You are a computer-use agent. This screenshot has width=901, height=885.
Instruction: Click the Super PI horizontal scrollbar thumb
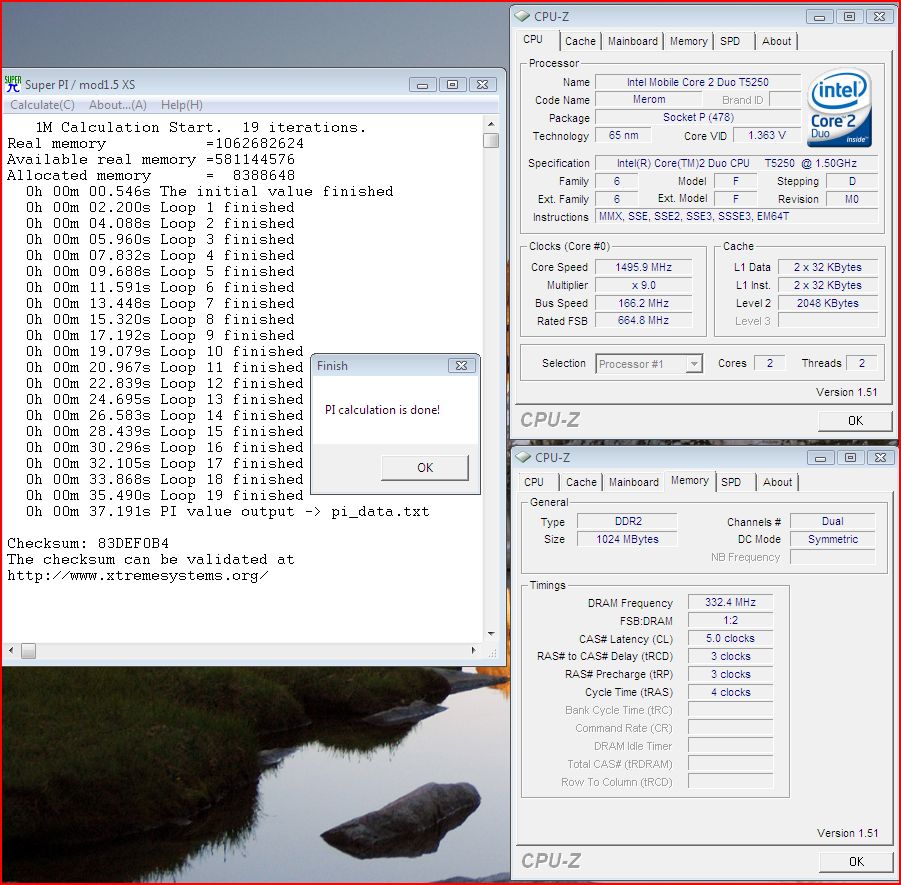28,651
